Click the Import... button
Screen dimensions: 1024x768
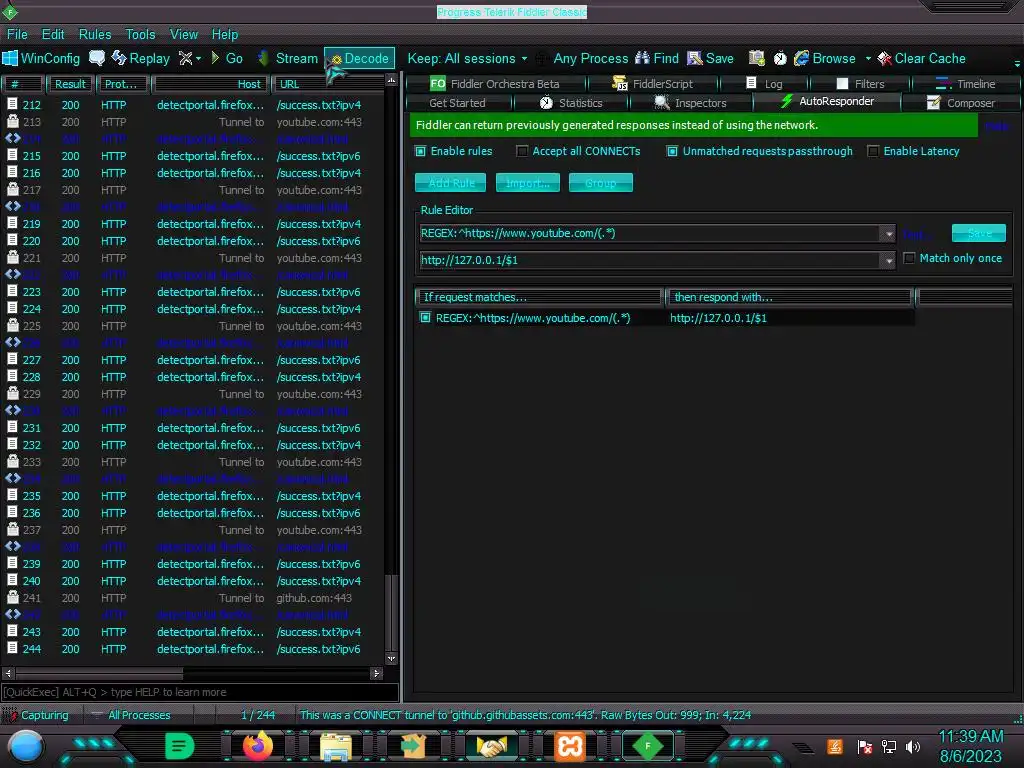pyautogui.click(x=528, y=183)
